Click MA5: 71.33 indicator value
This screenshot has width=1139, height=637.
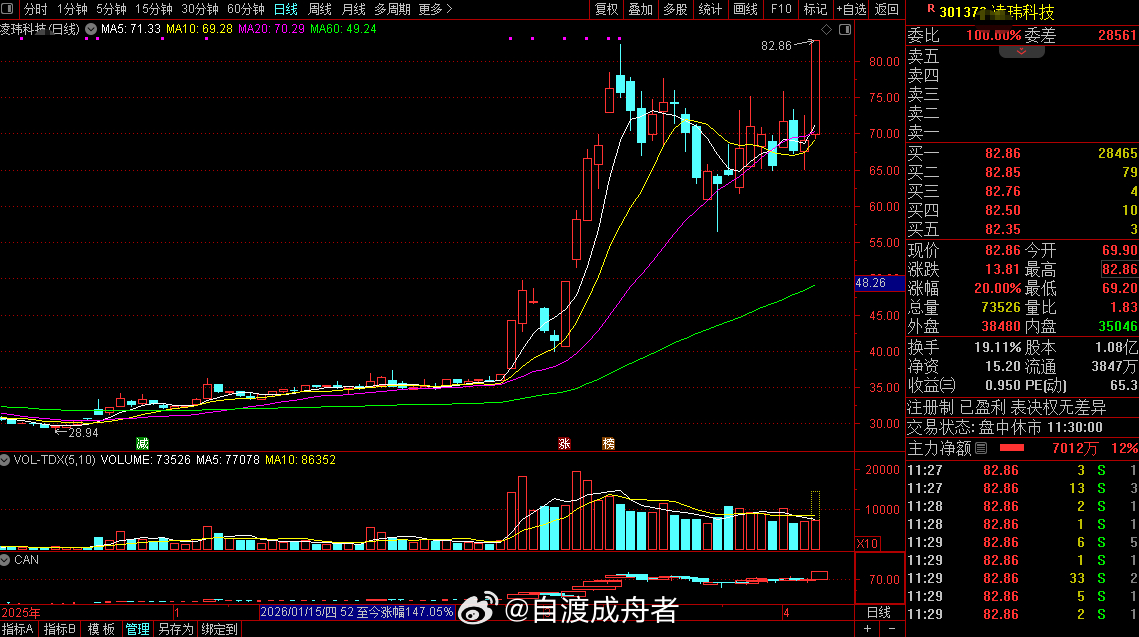tap(131, 29)
